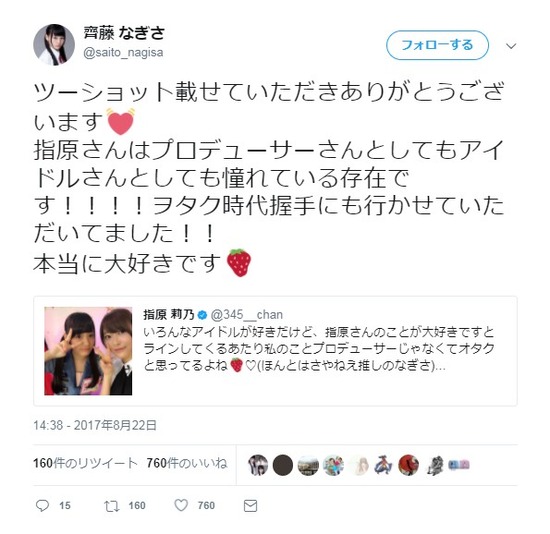This screenshot has height=534, width=550.
Task: Open the timestamp 14:38 - 2017年8月22日
Action: [95, 425]
